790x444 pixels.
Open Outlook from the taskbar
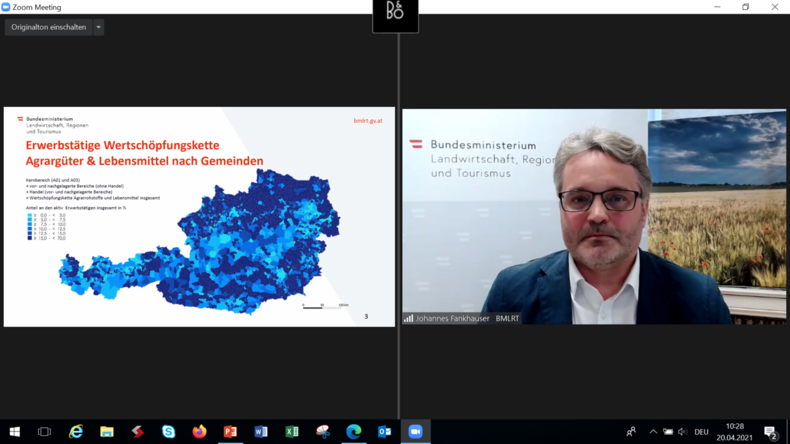(x=384, y=431)
